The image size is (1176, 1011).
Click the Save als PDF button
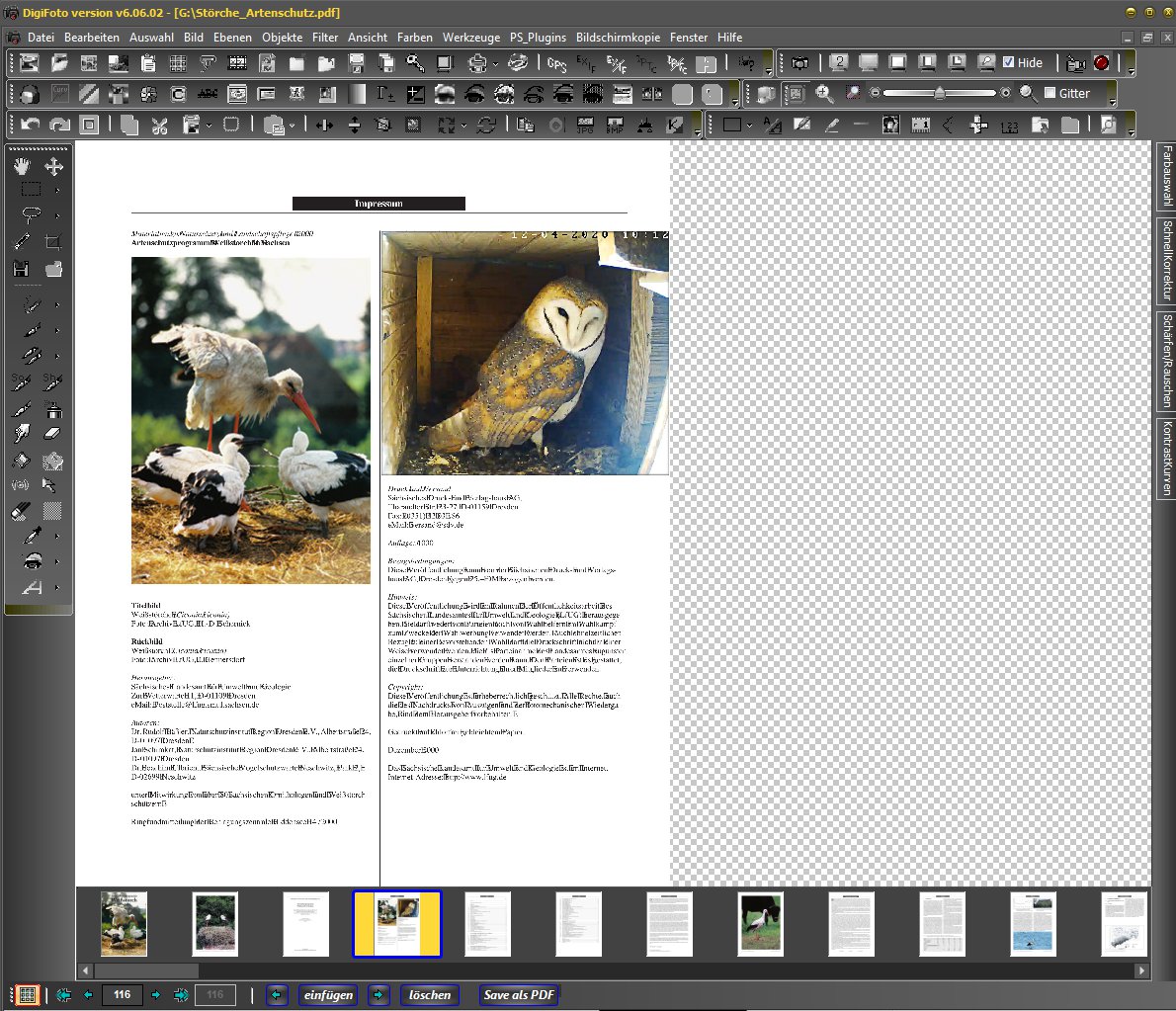click(x=519, y=995)
